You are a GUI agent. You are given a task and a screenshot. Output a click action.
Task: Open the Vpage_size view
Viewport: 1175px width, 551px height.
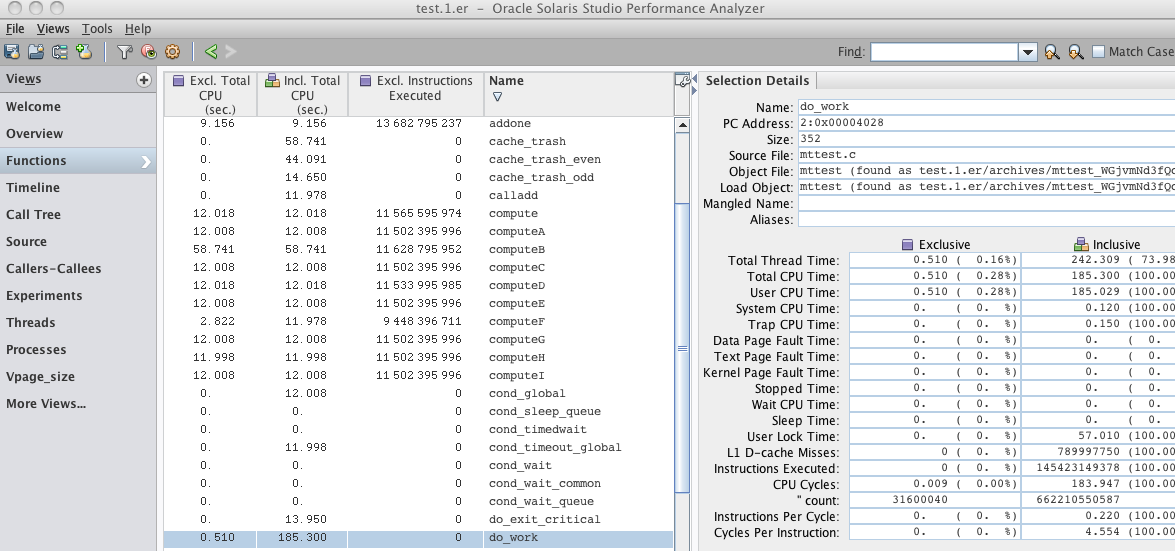[78, 376]
